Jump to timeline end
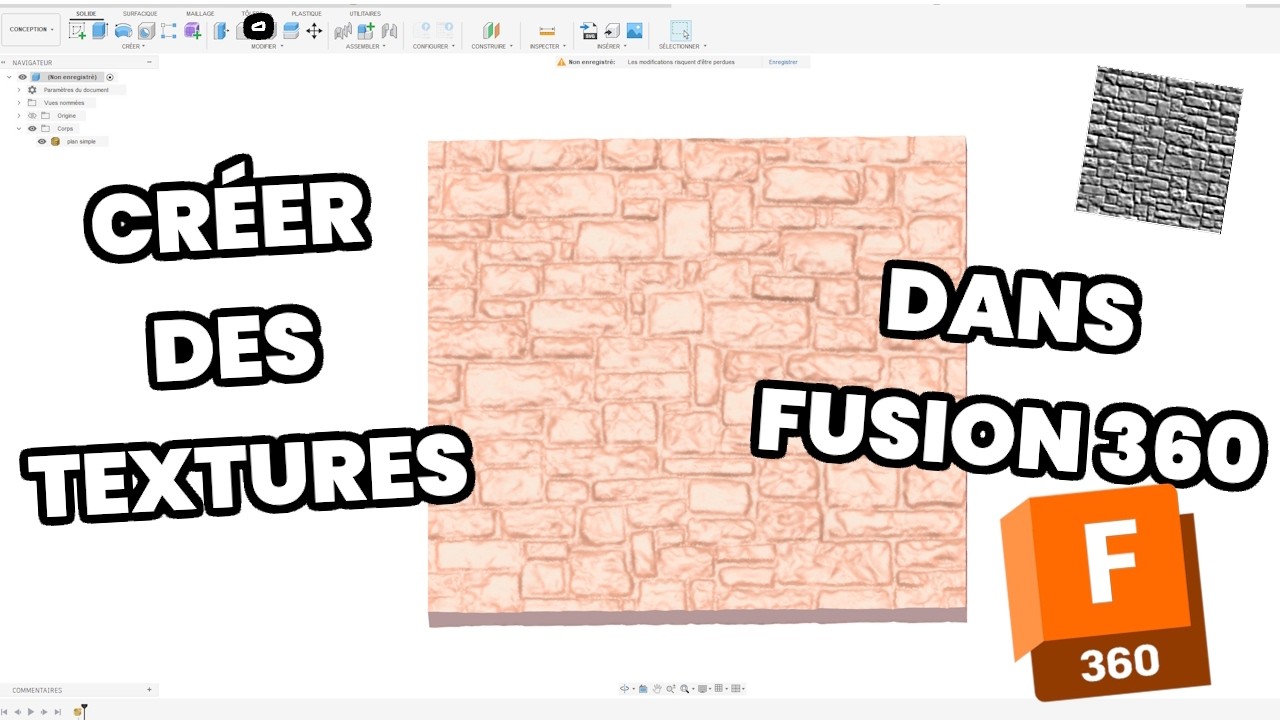This screenshot has width=1280, height=720. coord(58,712)
